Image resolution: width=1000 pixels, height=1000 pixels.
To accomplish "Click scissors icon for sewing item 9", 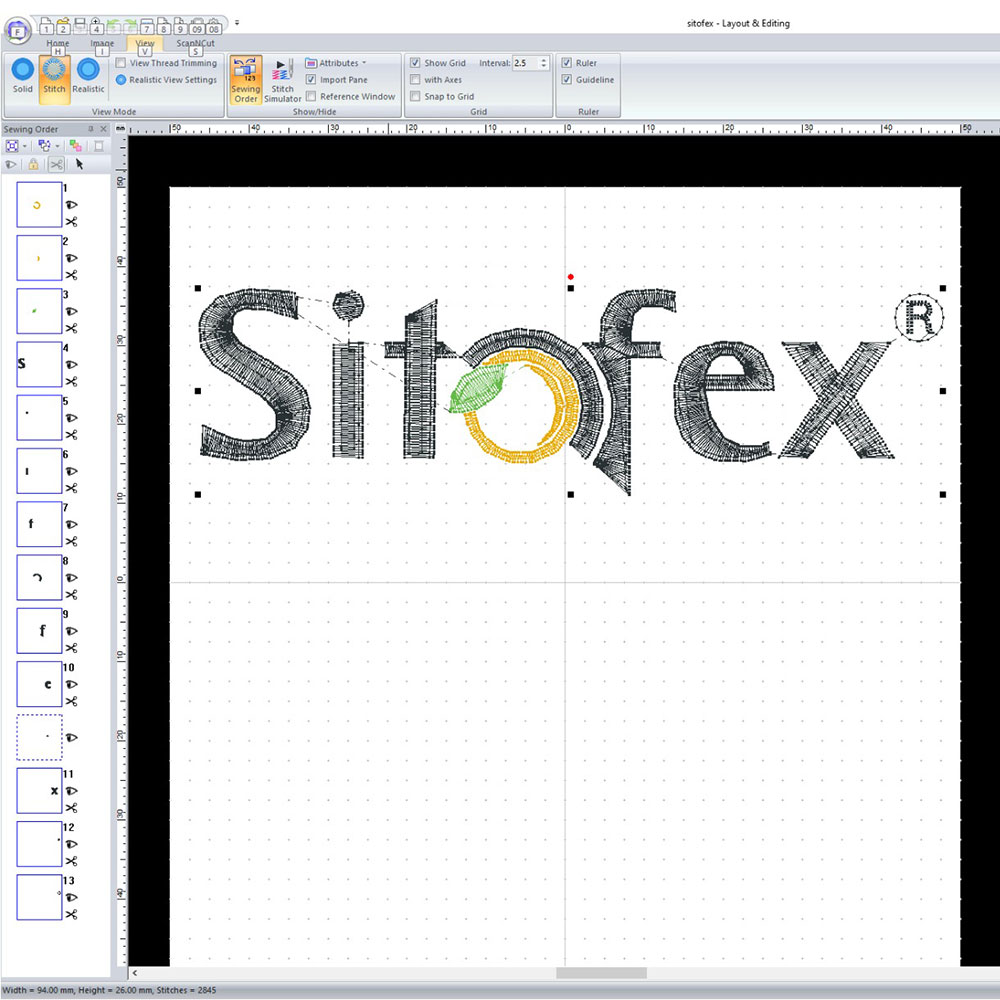I will [71, 648].
